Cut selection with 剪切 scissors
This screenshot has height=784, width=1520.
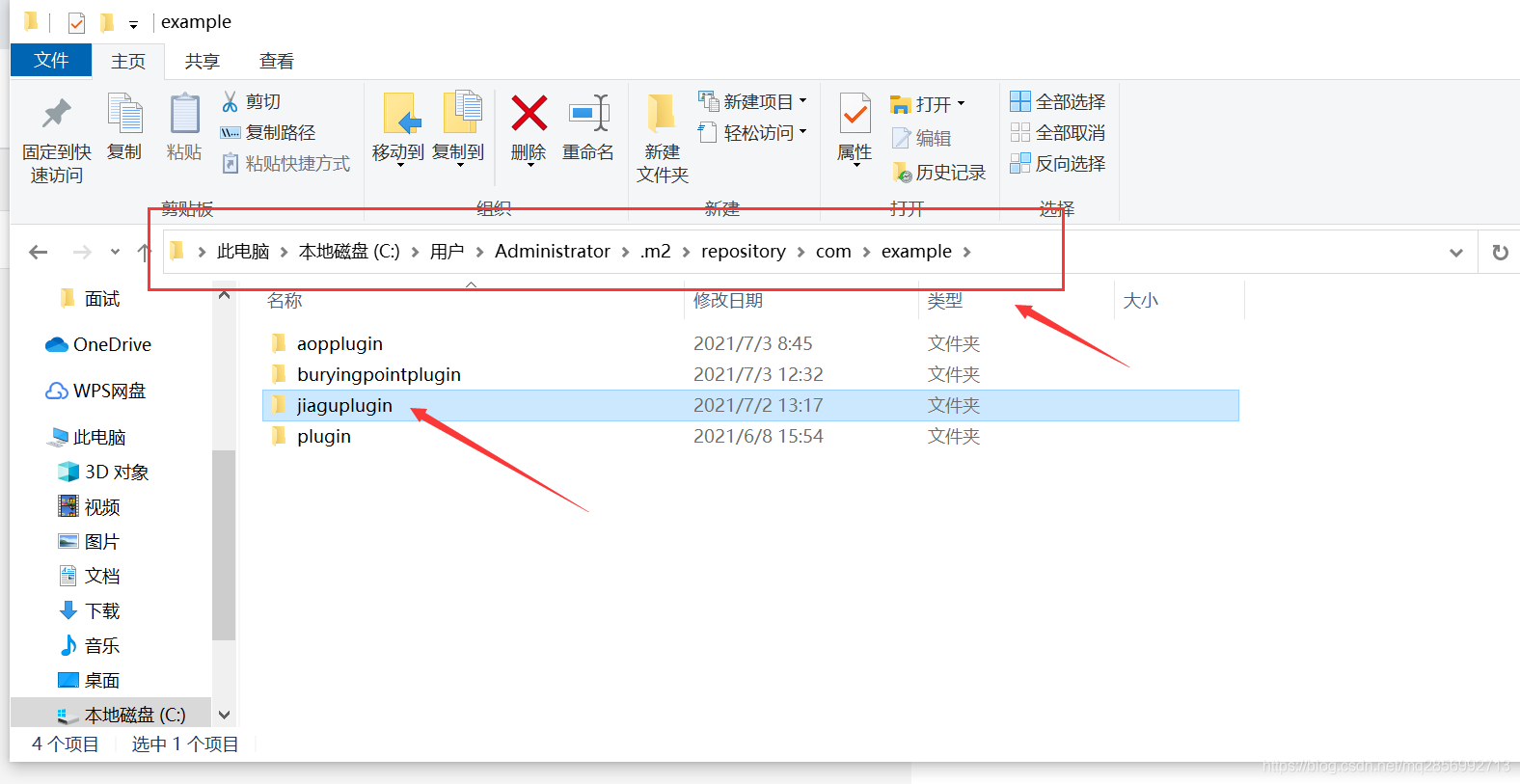click(x=251, y=101)
